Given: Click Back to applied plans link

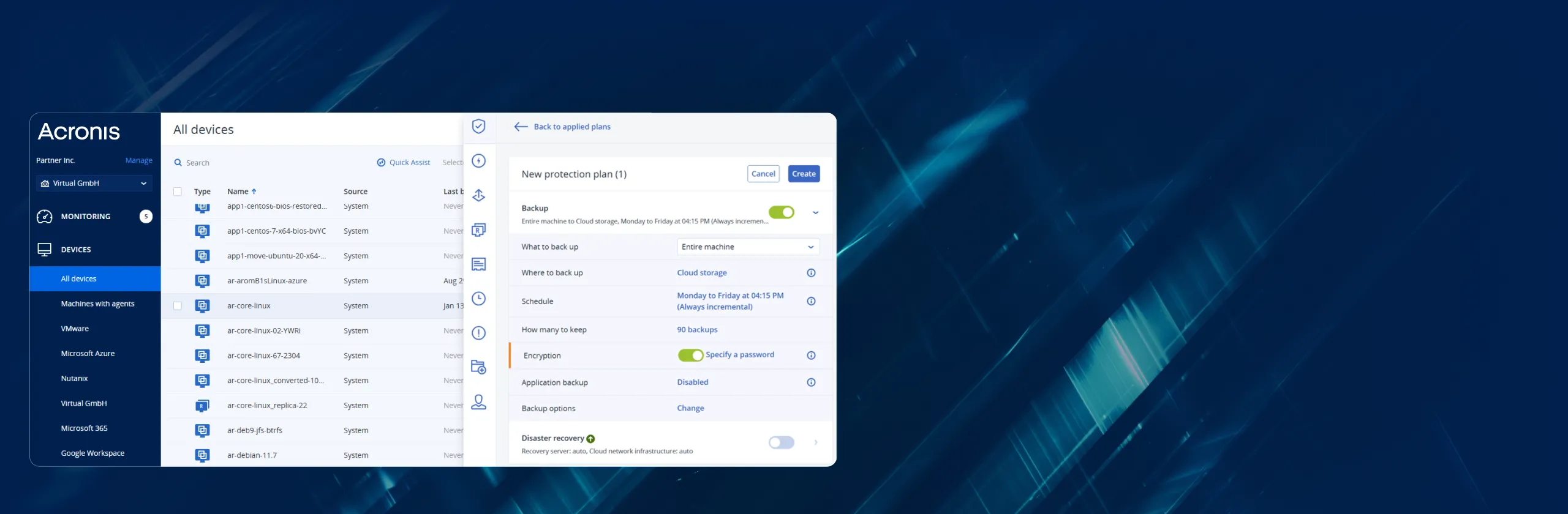Looking at the screenshot, I should 571,127.
